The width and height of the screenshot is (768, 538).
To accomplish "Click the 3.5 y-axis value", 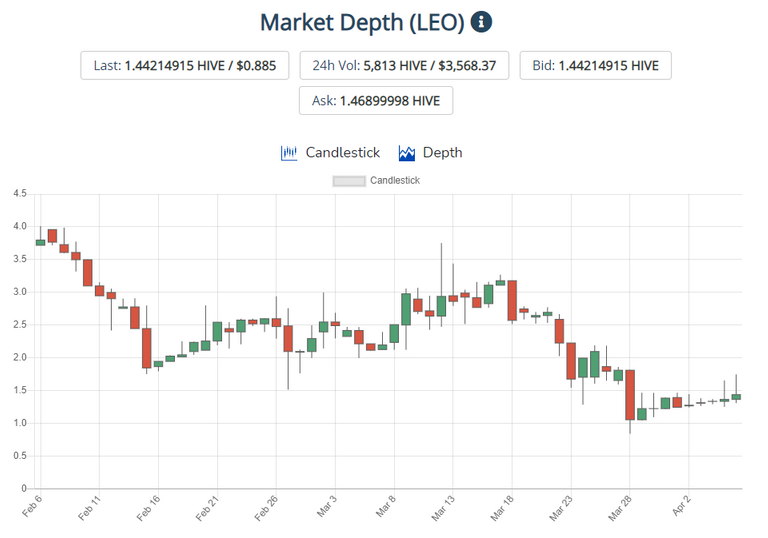I will click(20, 259).
